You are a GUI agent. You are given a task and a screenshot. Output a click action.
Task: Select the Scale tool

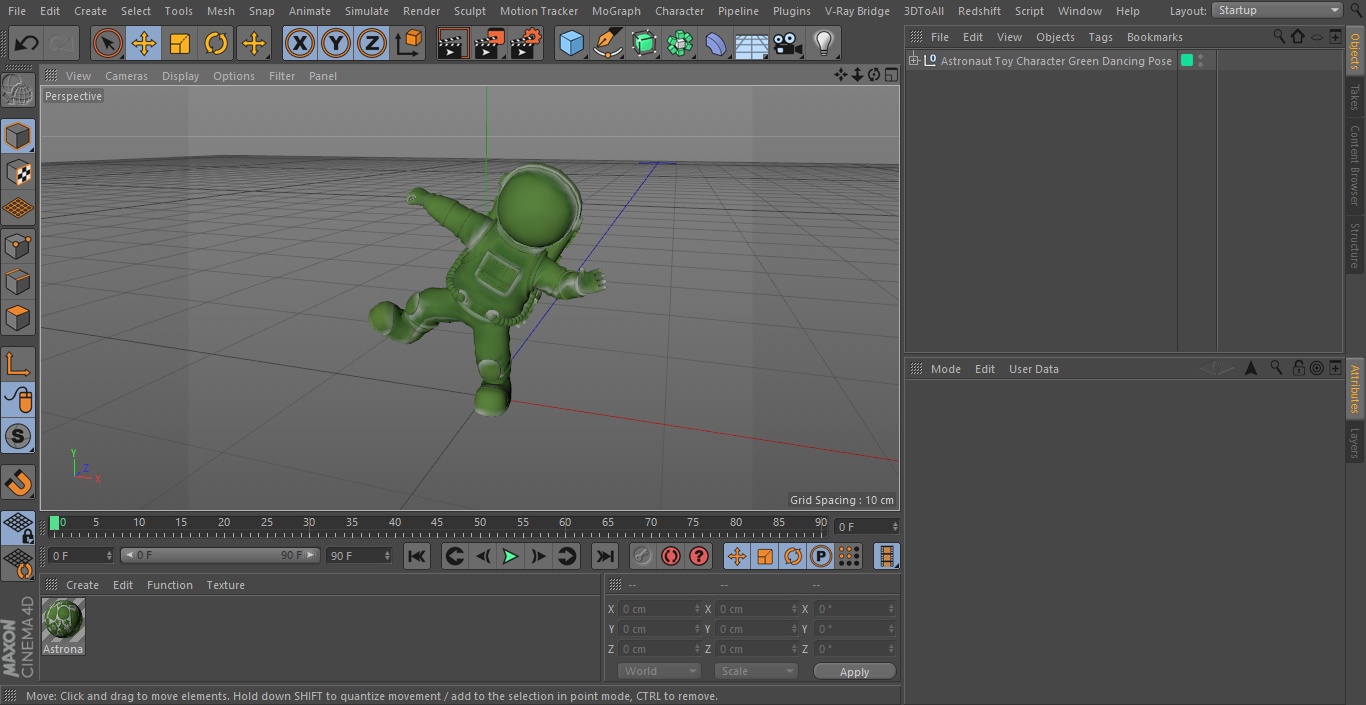coord(180,43)
